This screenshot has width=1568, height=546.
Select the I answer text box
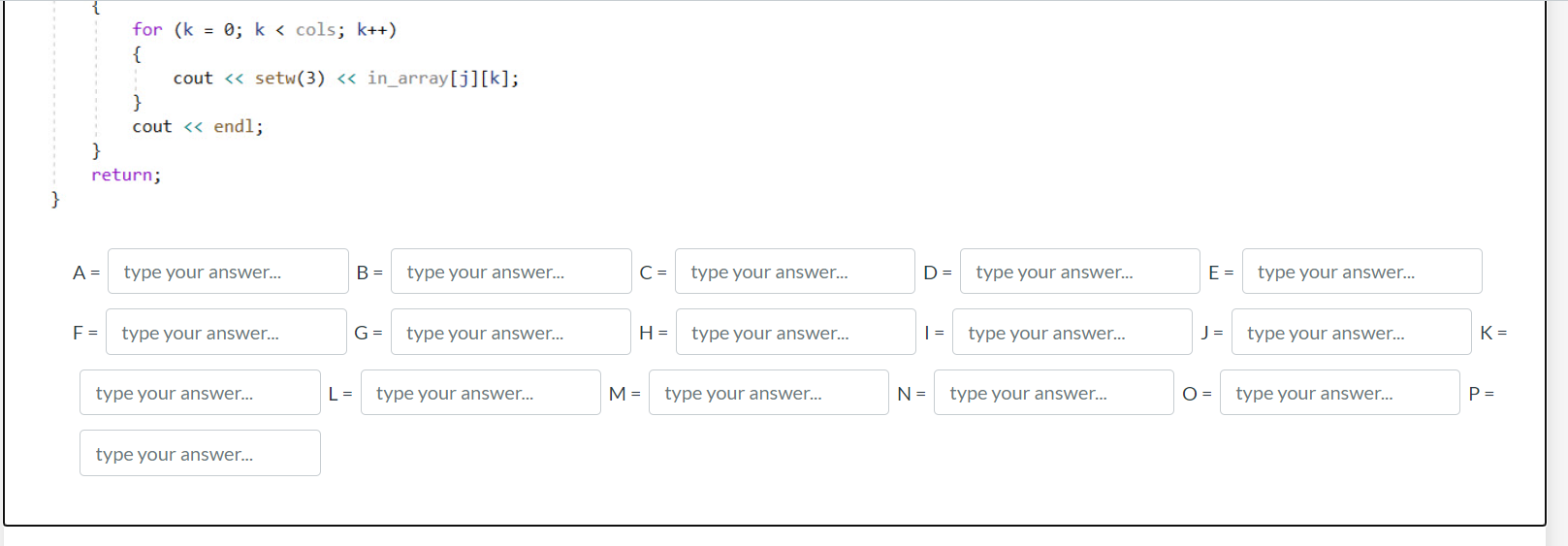(x=1072, y=332)
